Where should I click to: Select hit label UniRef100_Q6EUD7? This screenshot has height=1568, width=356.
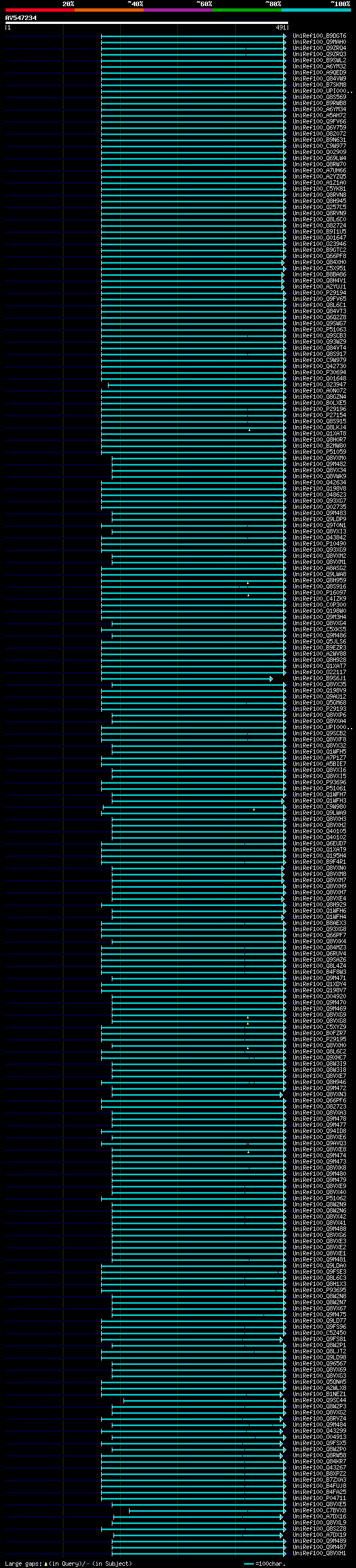point(319,844)
